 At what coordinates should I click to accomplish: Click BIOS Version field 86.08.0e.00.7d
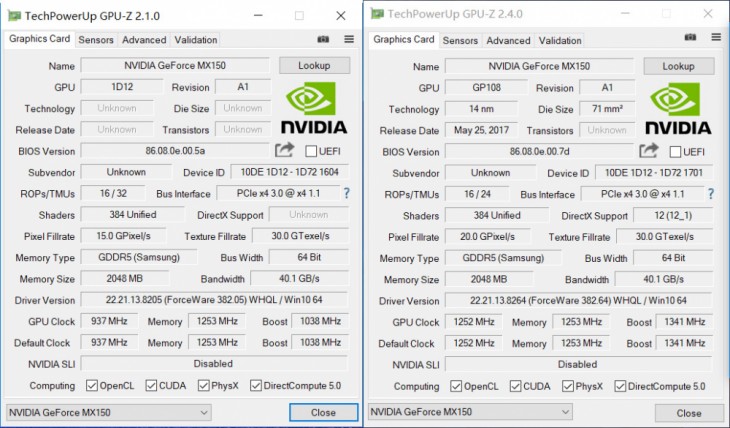pos(539,152)
